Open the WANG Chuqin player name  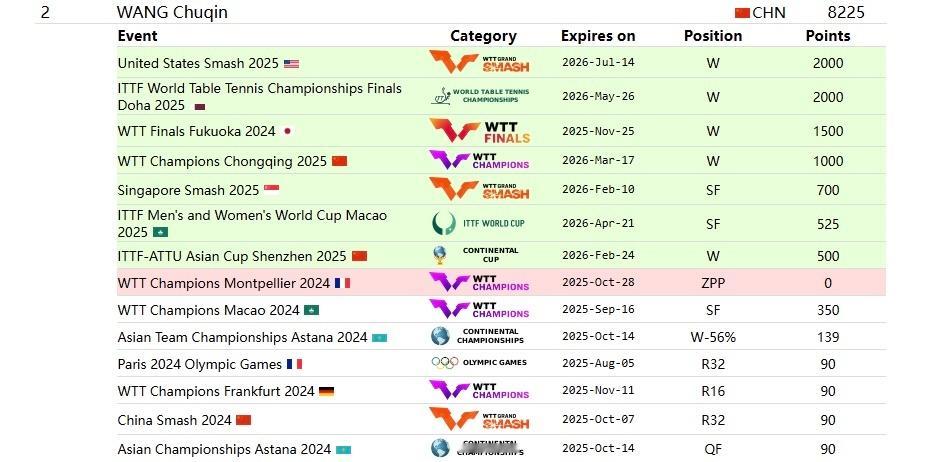click(x=172, y=12)
